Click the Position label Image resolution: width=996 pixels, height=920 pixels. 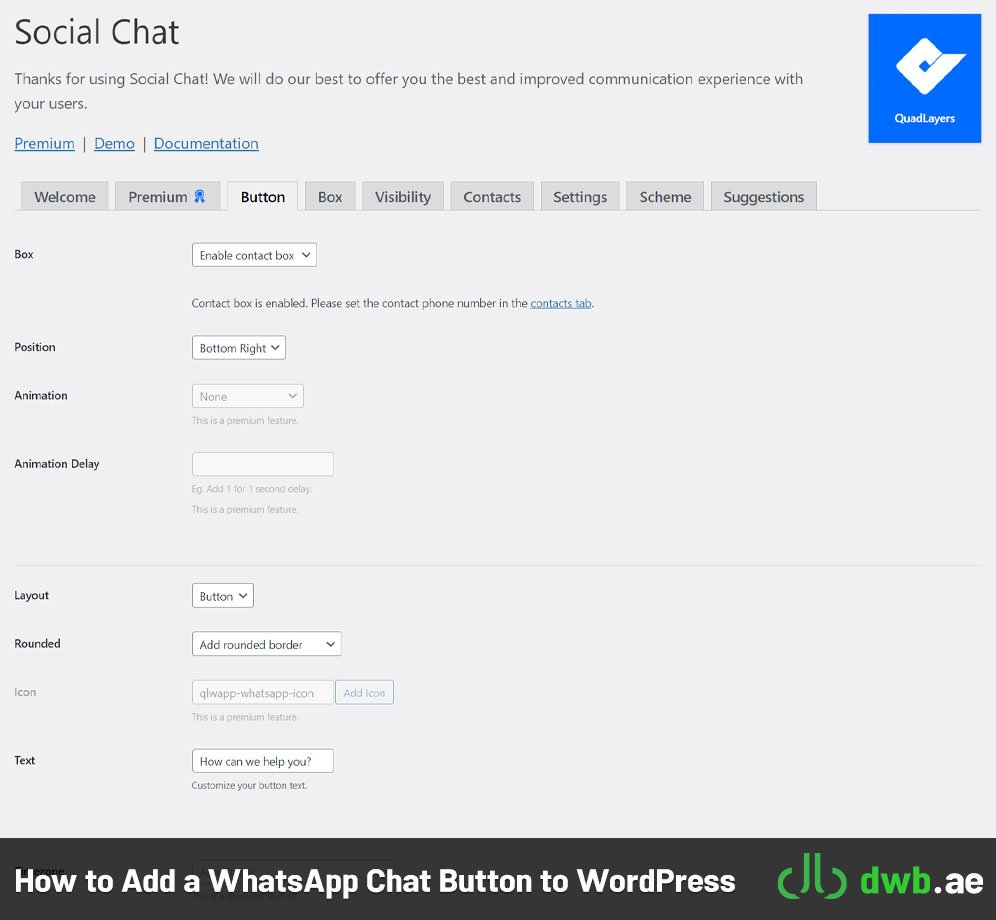[x=35, y=347]
